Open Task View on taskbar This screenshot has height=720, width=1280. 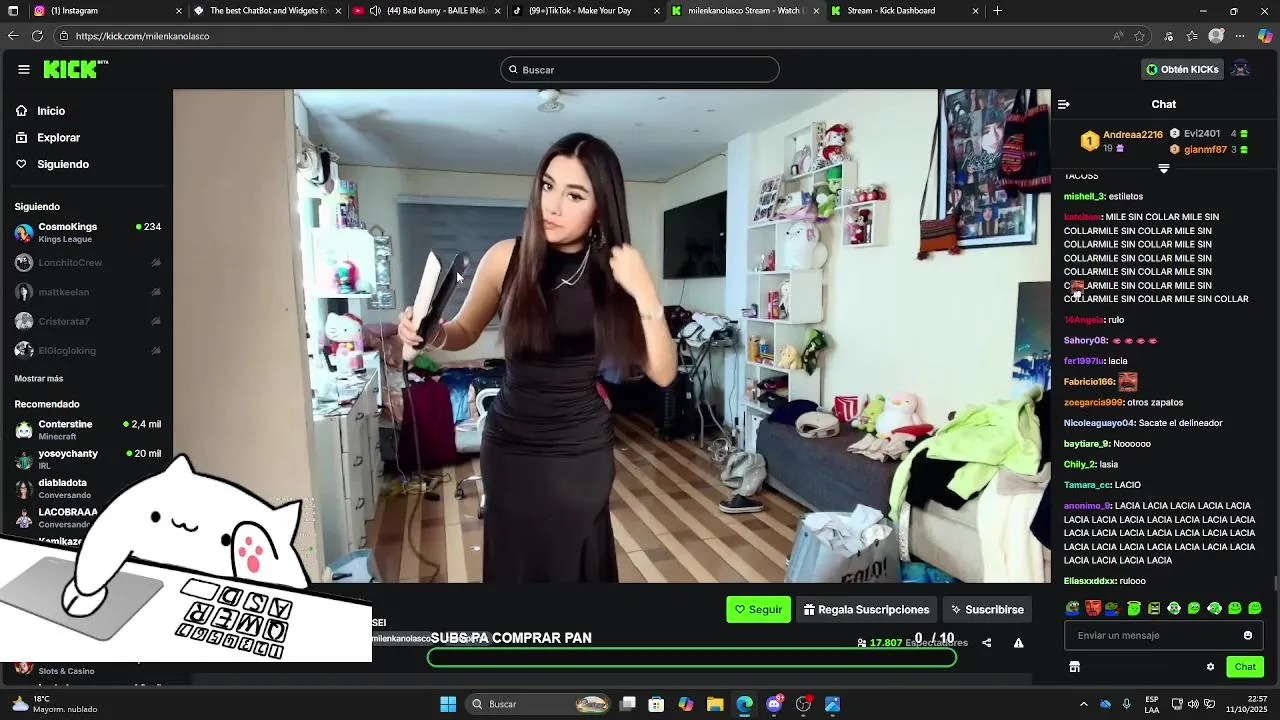[x=628, y=704]
